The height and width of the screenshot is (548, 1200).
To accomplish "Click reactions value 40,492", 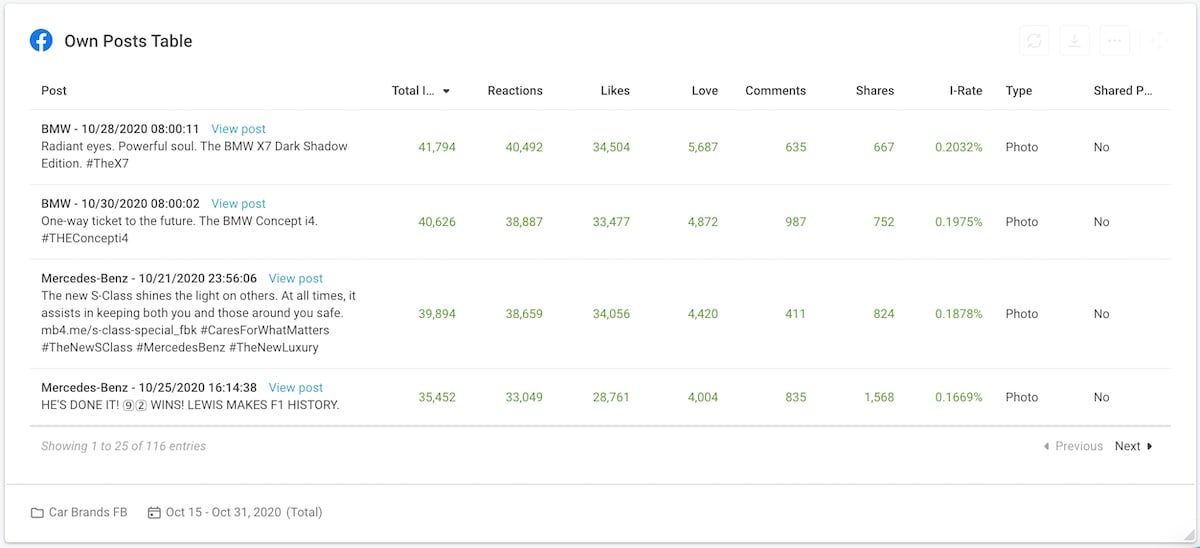I will tap(524, 148).
